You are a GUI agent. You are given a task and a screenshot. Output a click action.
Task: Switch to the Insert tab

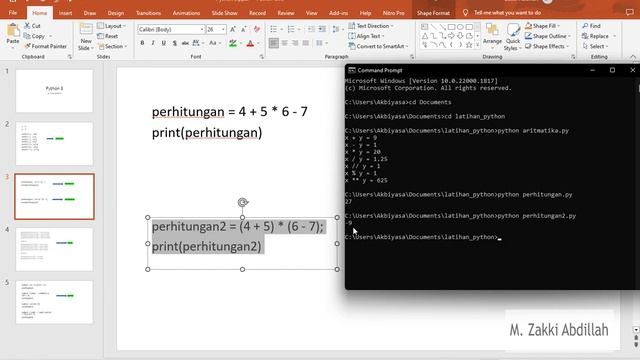tap(65, 13)
